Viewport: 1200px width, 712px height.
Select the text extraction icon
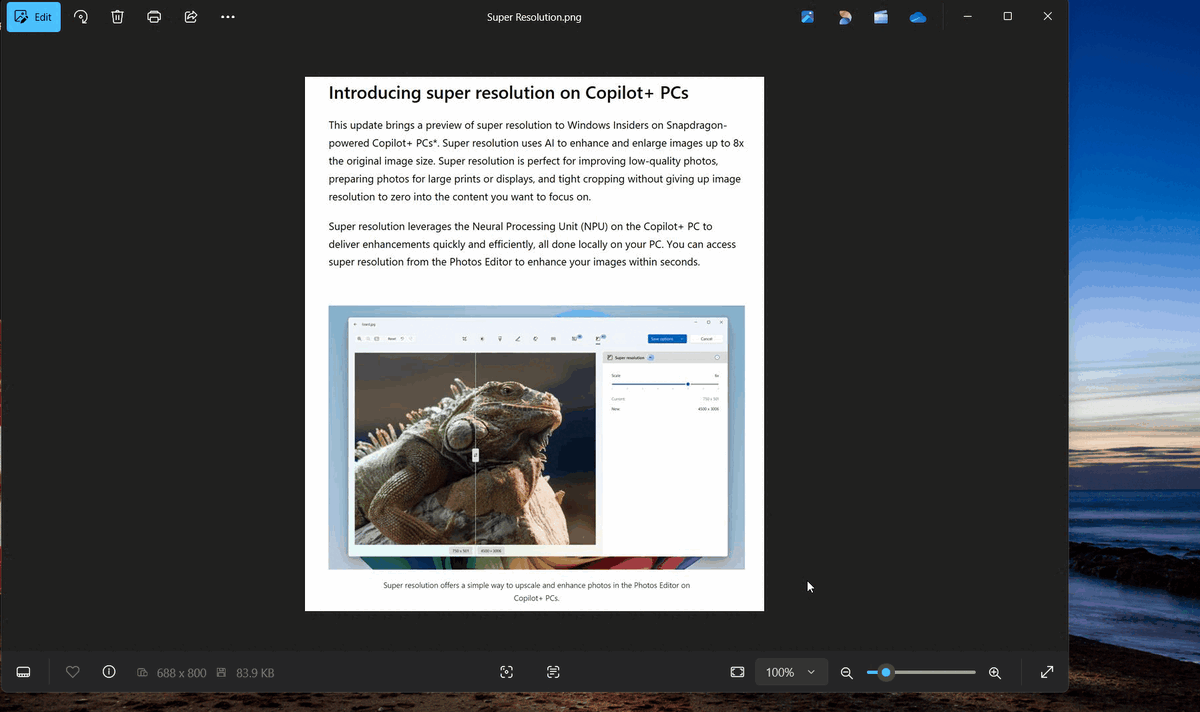(x=553, y=672)
